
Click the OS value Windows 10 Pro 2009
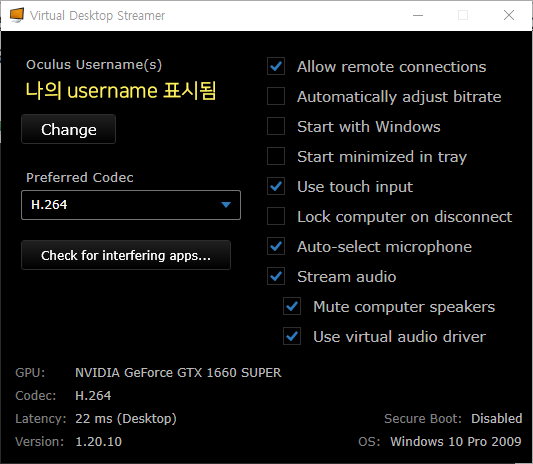coord(456,442)
